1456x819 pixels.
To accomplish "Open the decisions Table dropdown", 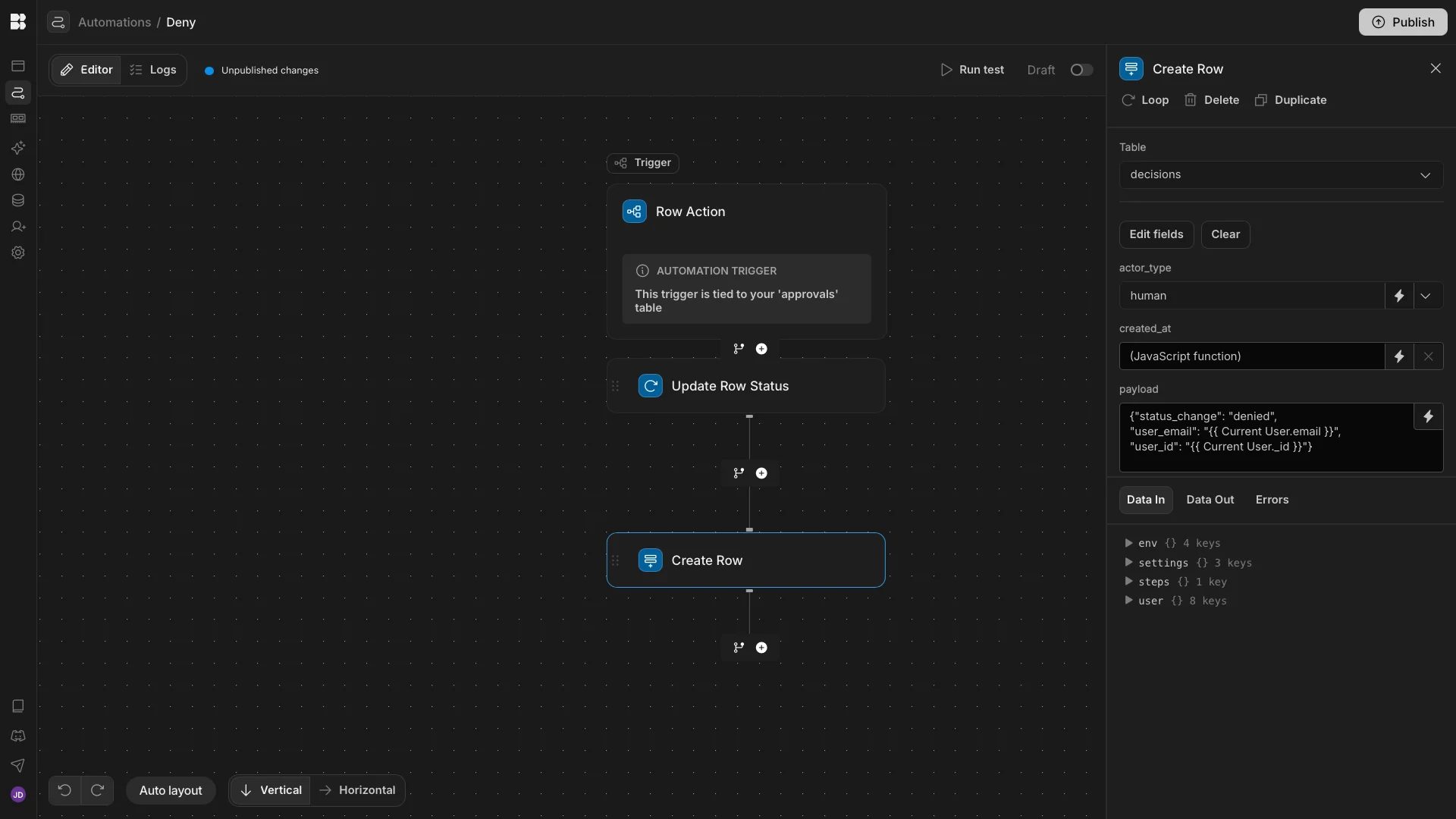I will coord(1280,174).
